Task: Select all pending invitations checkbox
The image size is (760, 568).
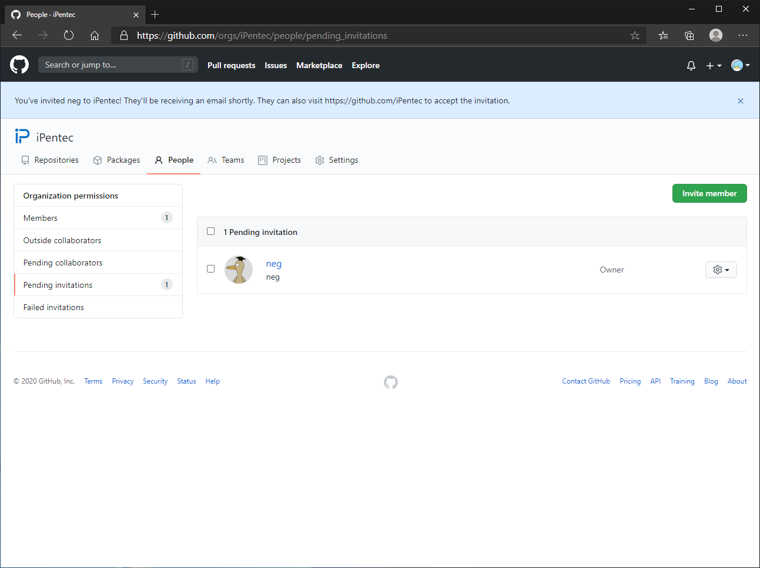Action: coord(211,231)
